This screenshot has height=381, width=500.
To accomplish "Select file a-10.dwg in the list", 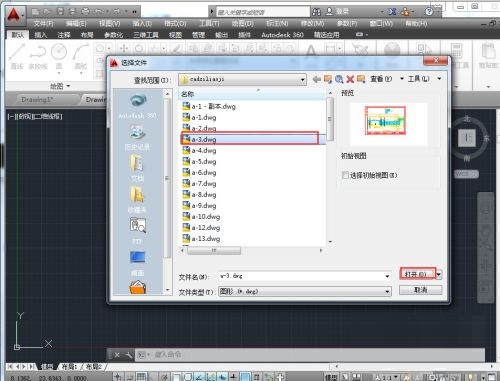I will [201, 216].
